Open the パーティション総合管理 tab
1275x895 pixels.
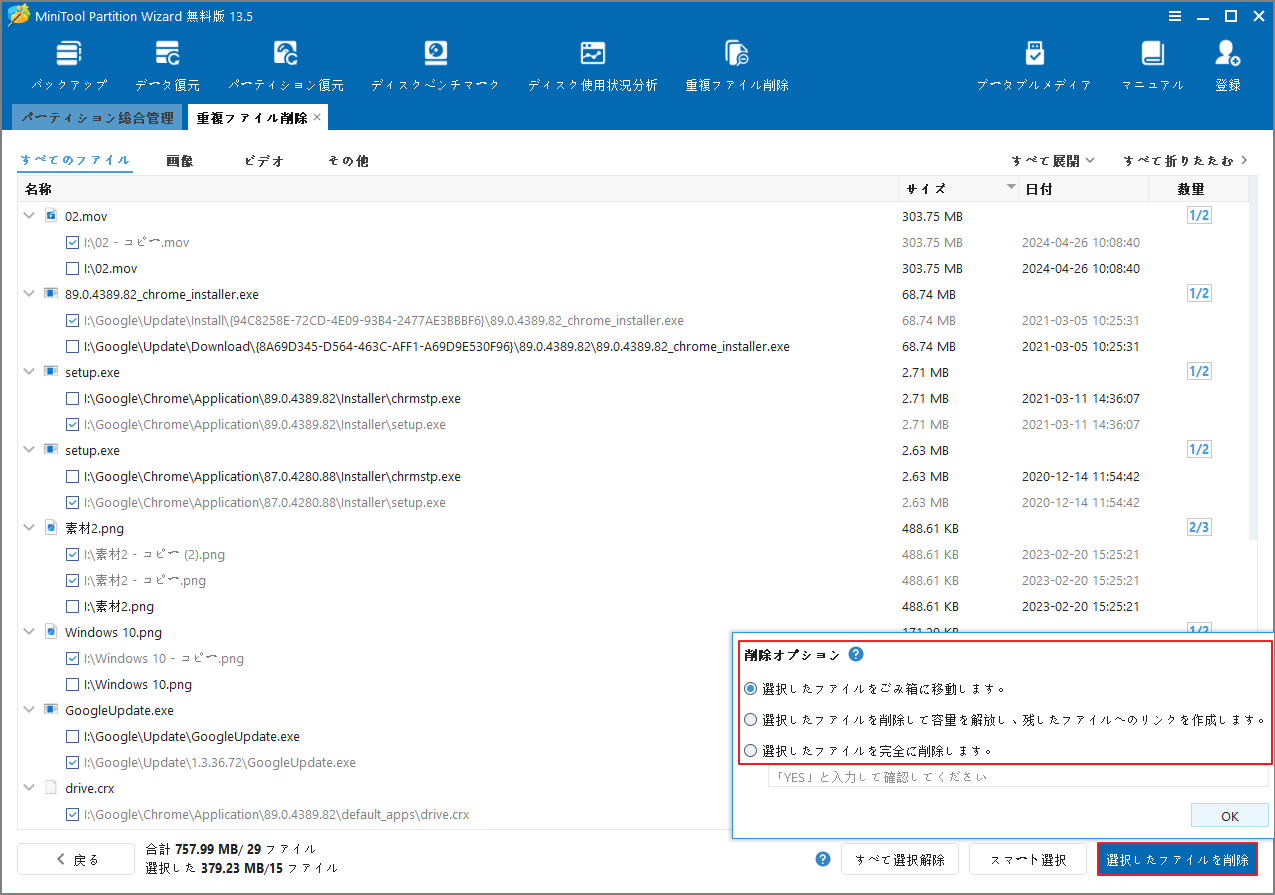pyautogui.click(x=97, y=117)
